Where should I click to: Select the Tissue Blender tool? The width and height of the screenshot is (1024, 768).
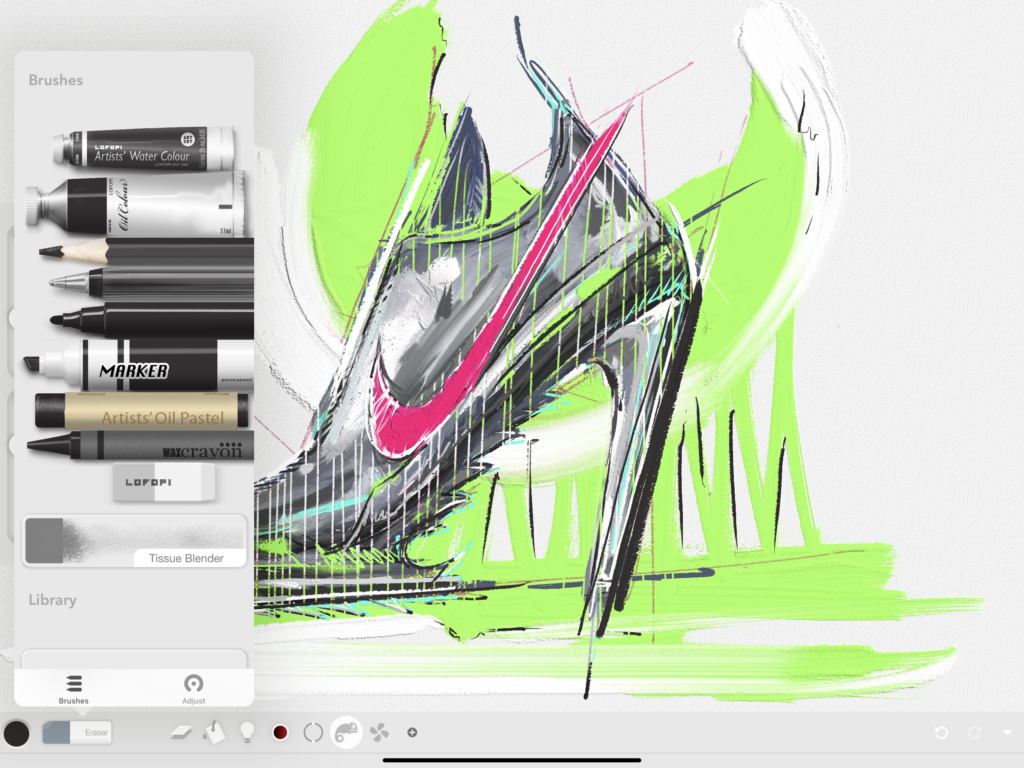click(x=135, y=540)
